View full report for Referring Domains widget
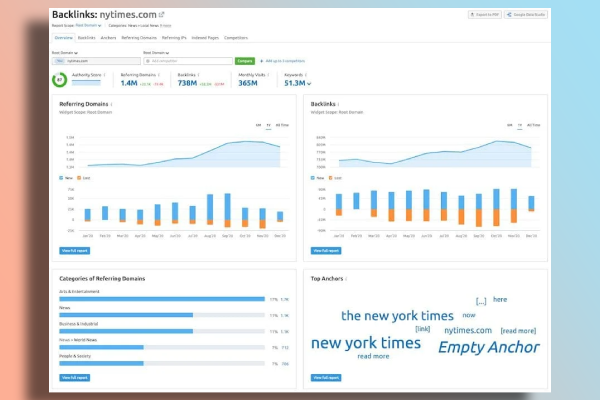Image resolution: width=600 pixels, height=400 pixels. coord(75,251)
